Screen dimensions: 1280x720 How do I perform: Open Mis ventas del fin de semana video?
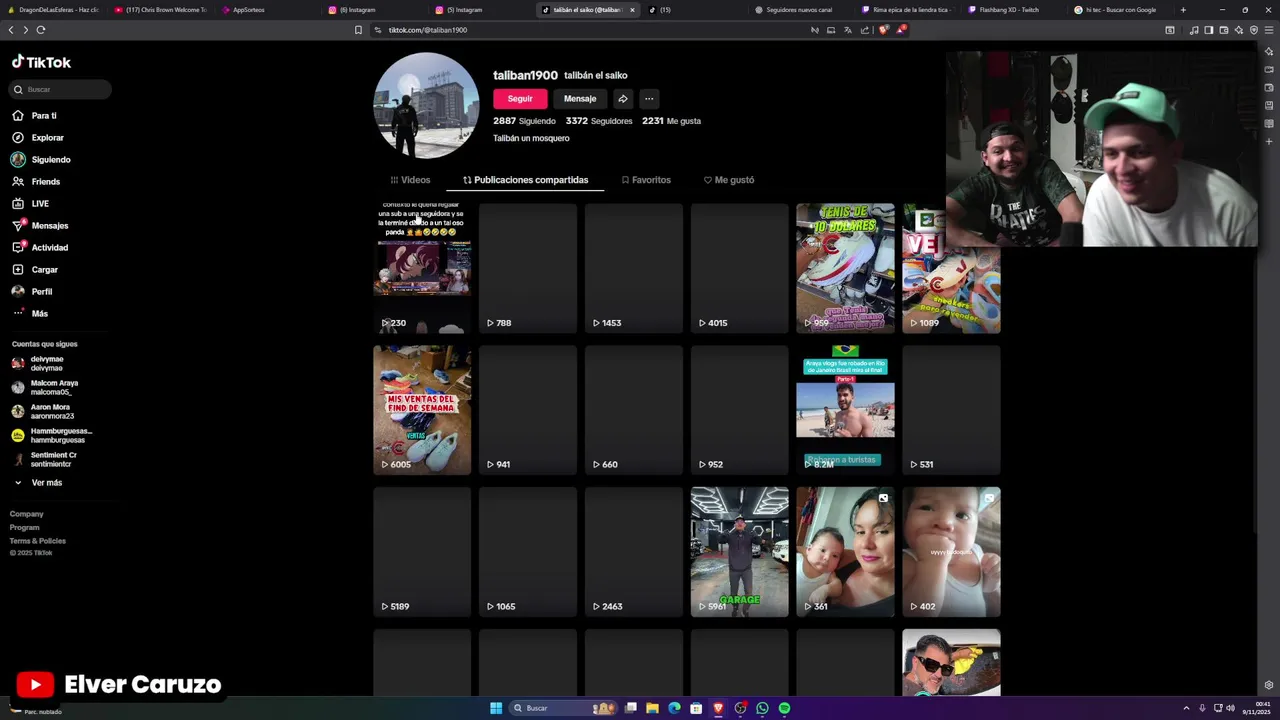(x=422, y=410)
